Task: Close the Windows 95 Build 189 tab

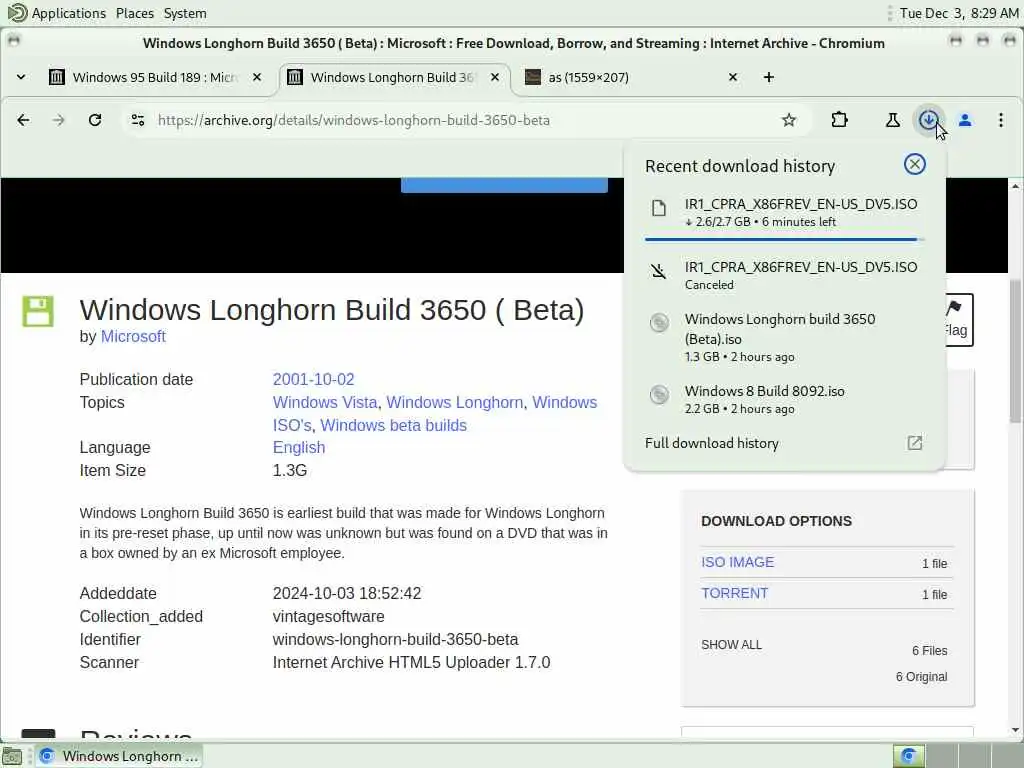Action: [257, 77]
